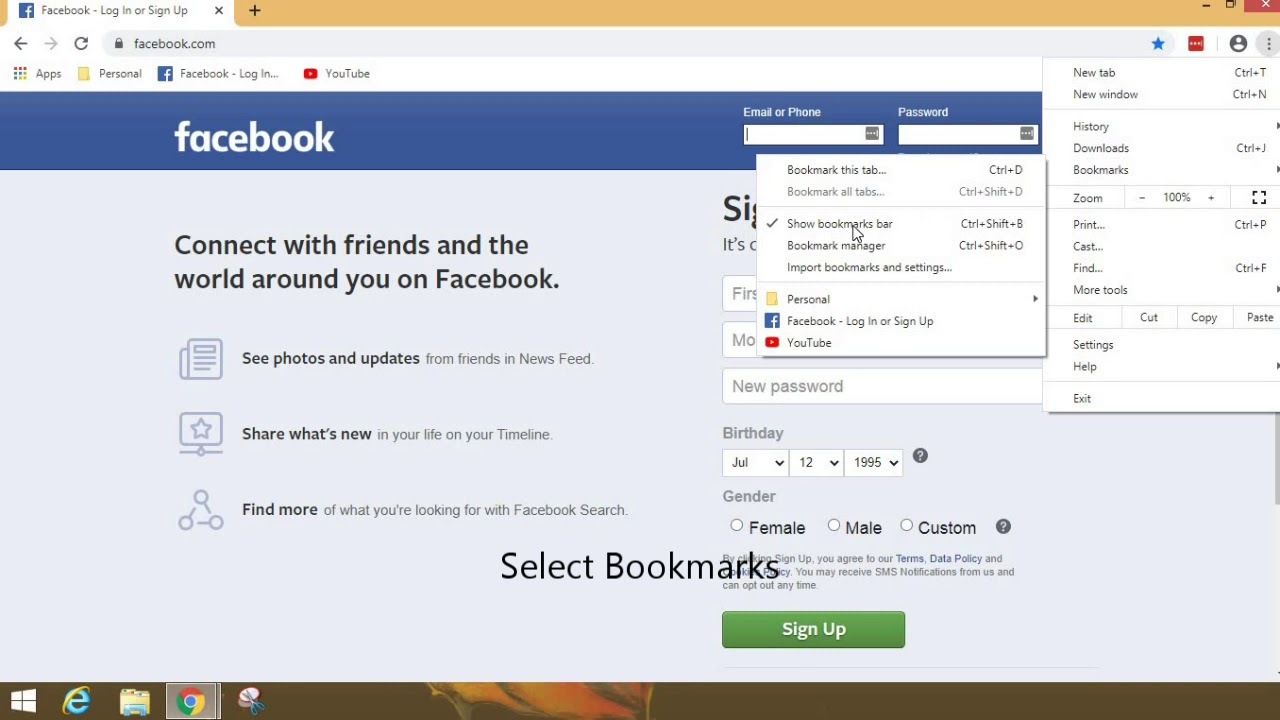Open Internet Explorer from the taskbar
The width and height of the screenshot is (1280, 720).
[x=77, y=701]
